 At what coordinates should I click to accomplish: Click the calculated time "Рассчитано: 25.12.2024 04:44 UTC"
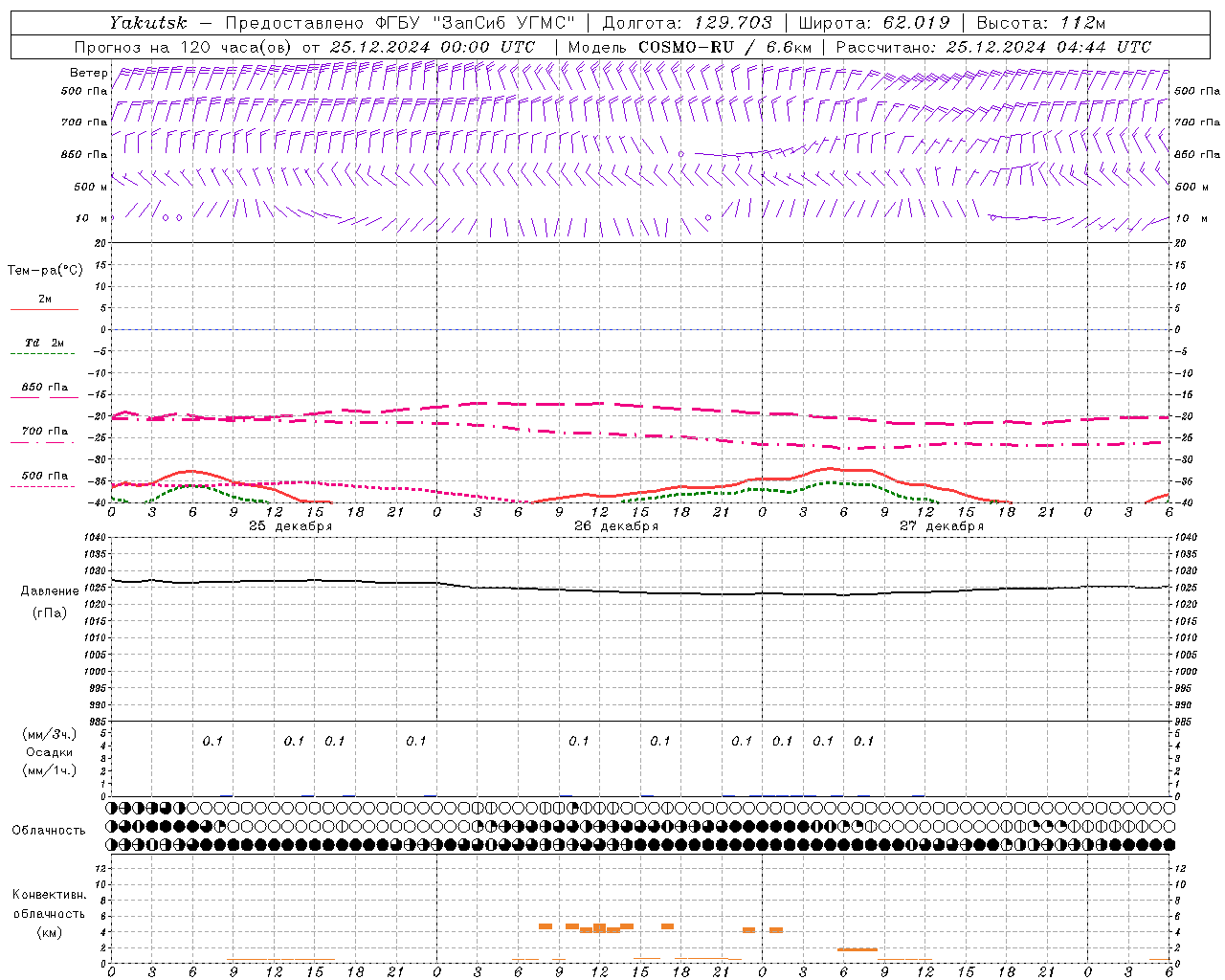pos(993,47)
